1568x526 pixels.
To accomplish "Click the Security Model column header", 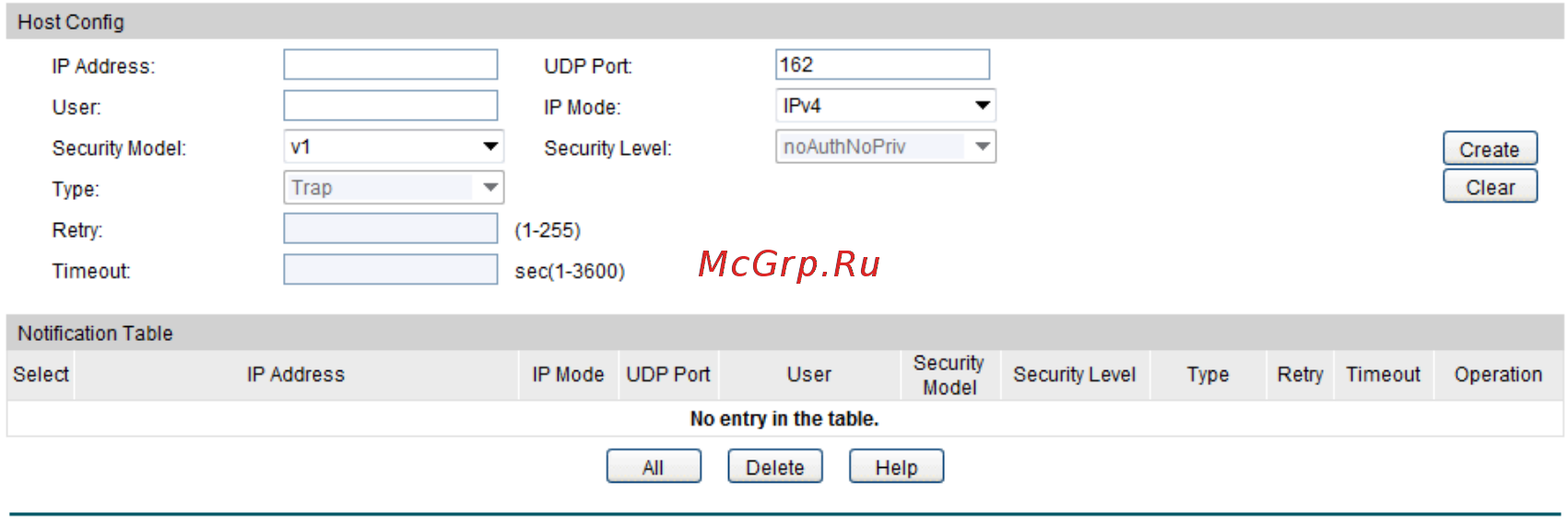I will click(x=949, y=375).
